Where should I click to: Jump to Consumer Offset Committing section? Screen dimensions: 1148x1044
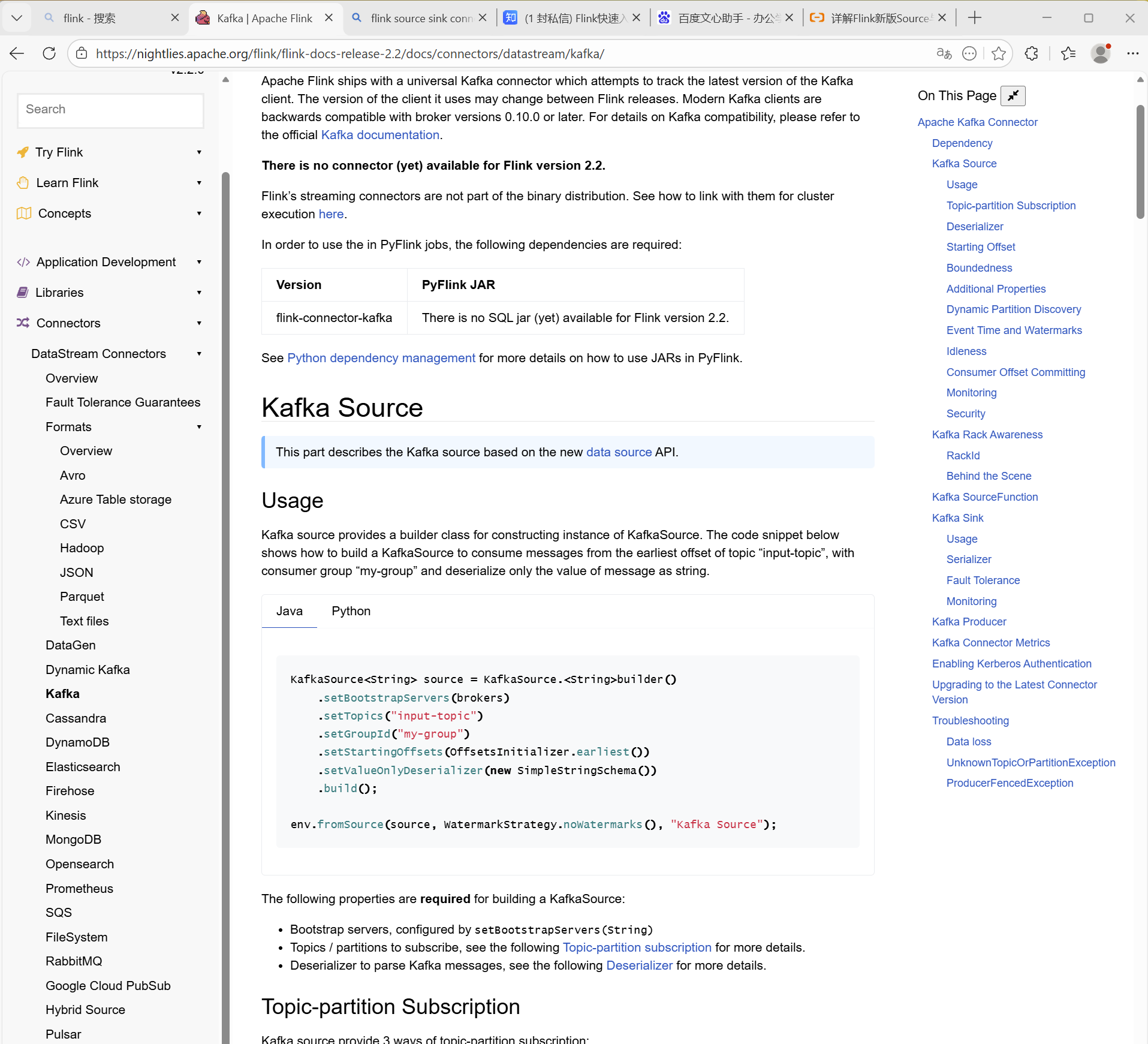[x=1016, y=372]
